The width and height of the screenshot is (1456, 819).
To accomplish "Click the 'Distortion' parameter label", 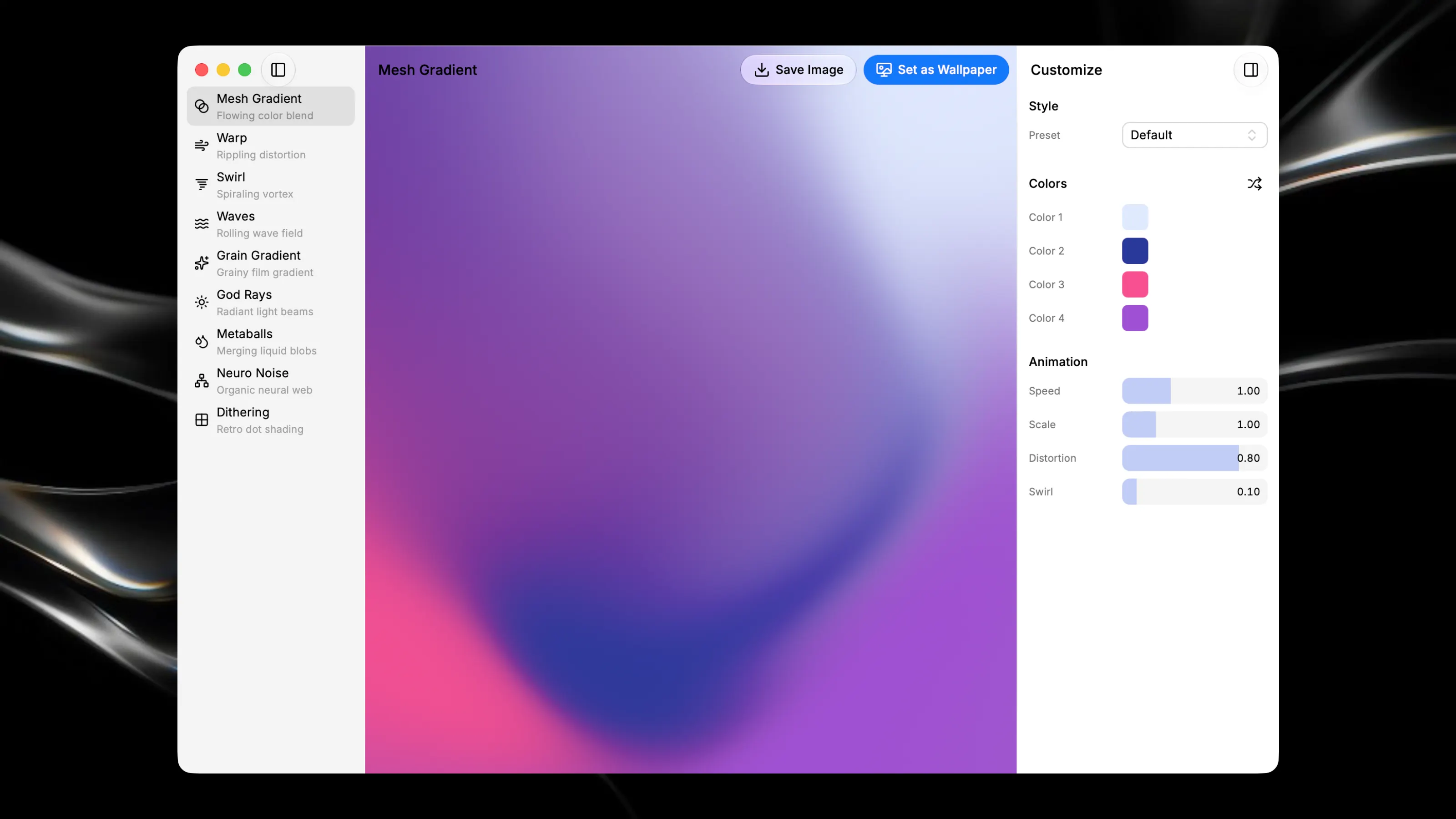I will point(1052,458).
